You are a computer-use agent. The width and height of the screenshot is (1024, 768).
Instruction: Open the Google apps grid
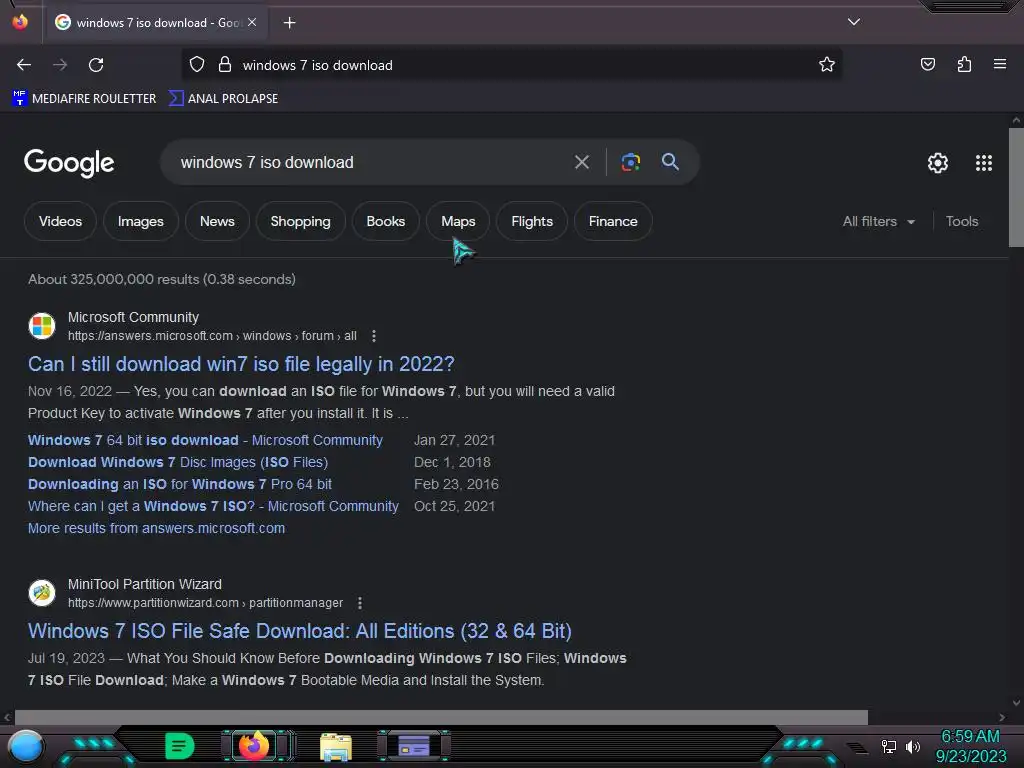click(x=984, y=163)
